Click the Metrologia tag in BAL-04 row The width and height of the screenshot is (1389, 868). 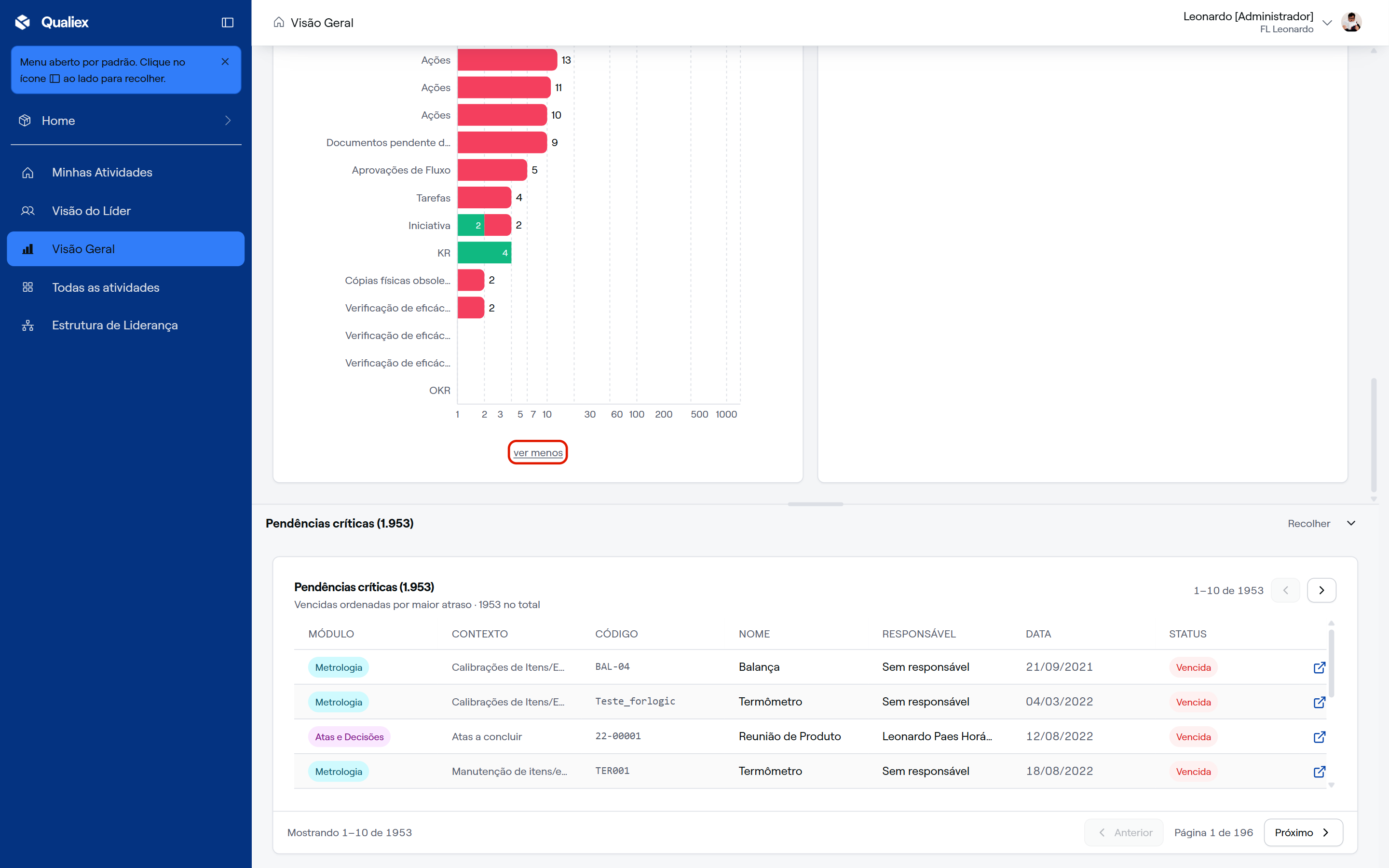pos(339,667)
